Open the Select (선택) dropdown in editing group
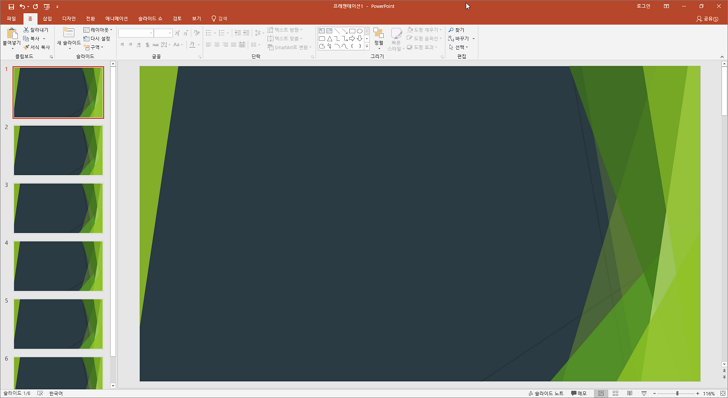The width and height of the screenshot is (728, 398). [458, 47]
